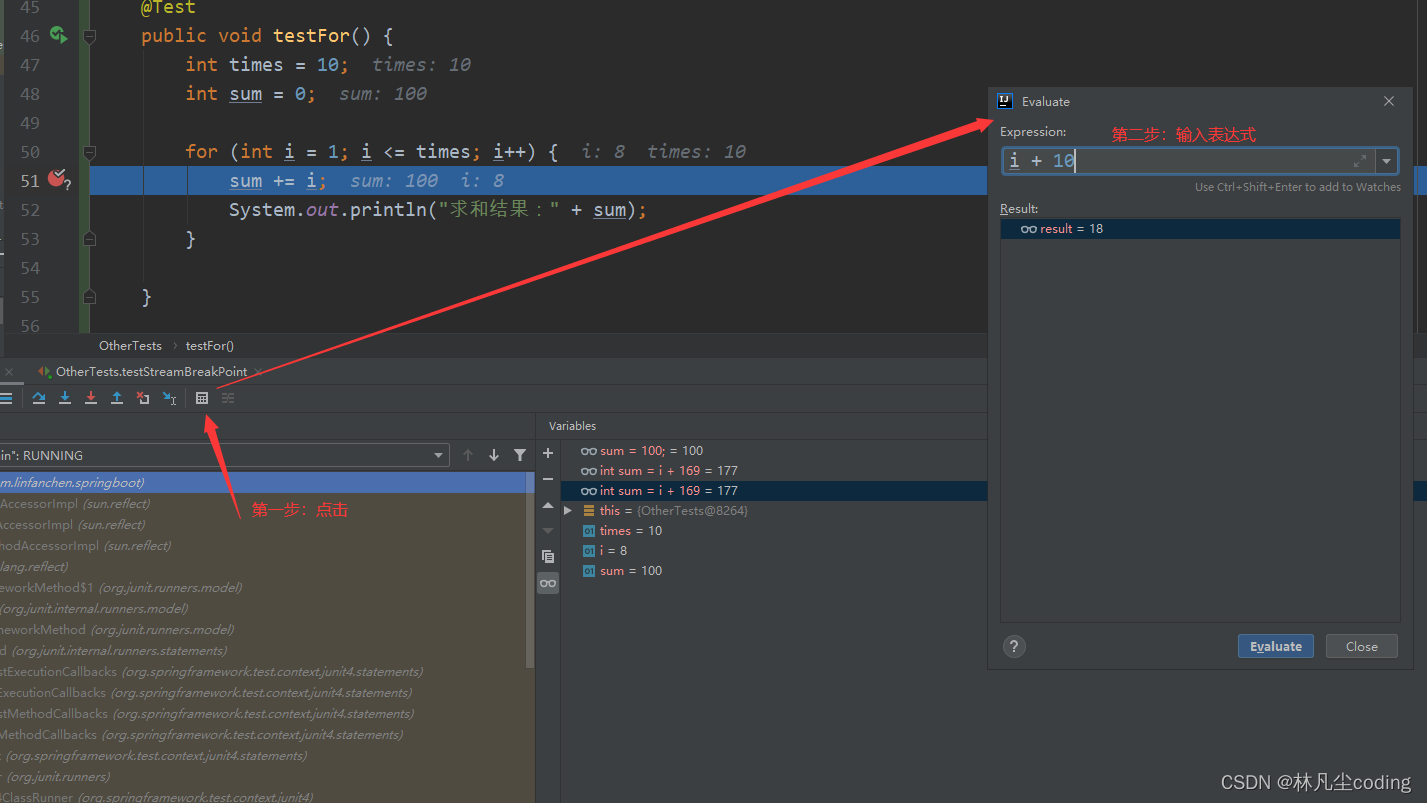Move watch down in Variables panel
Viewport: 1427px width, 803px height.
(x=548, y=530)
